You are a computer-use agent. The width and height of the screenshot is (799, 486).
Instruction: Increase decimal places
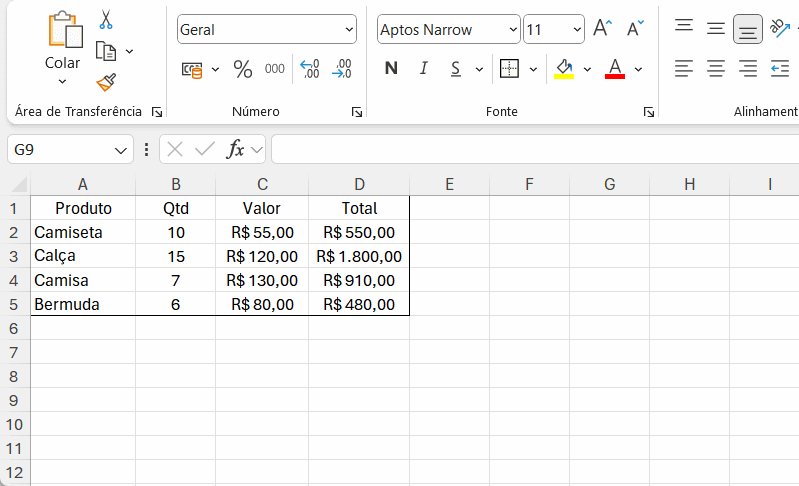[x=310, y=69]
